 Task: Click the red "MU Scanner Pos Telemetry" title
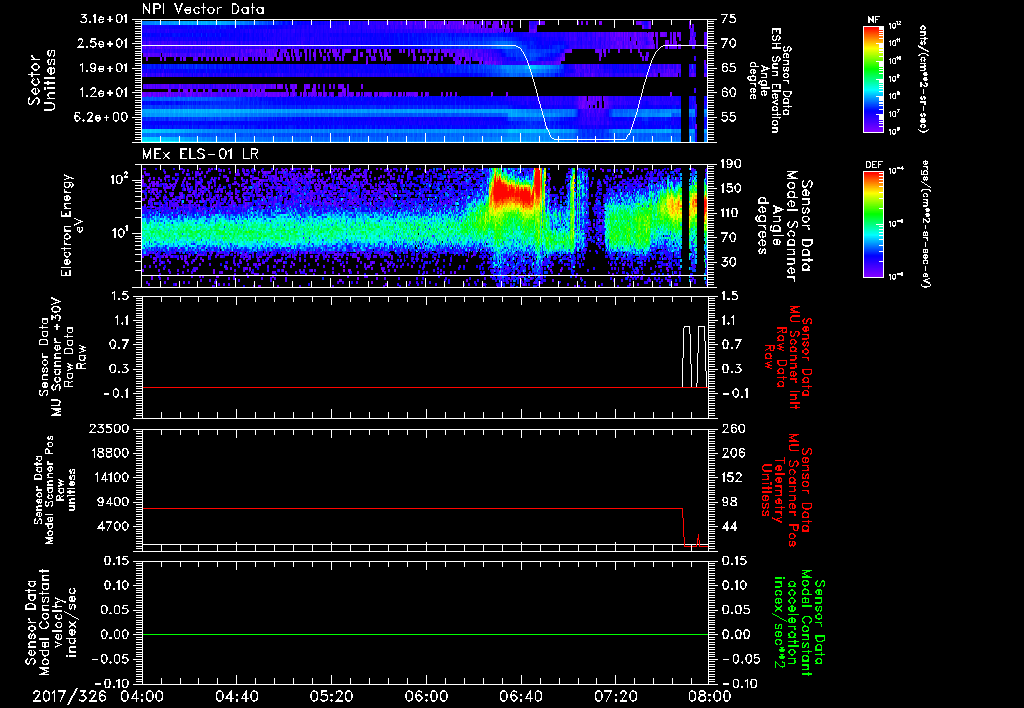click(x=786, y=490)
